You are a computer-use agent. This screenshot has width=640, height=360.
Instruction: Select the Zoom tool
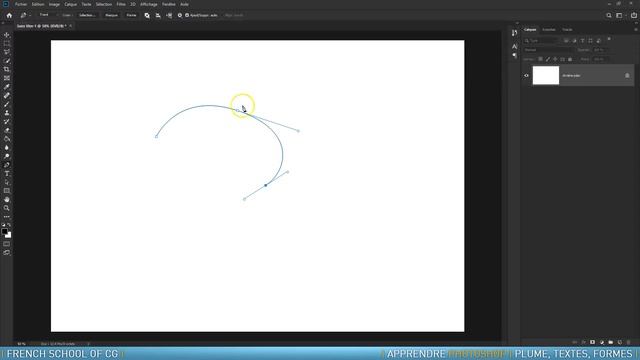7,208
